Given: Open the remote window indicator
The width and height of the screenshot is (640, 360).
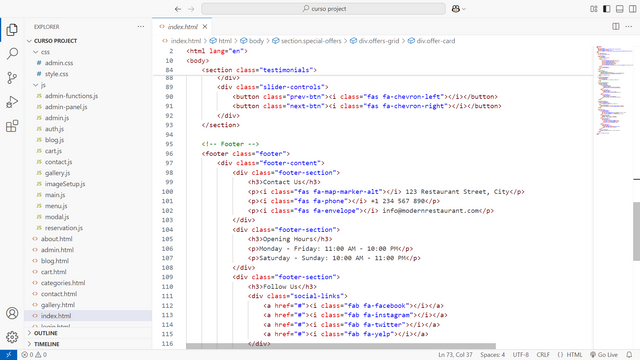Looking at the screenshot, I should click(9, 355).
